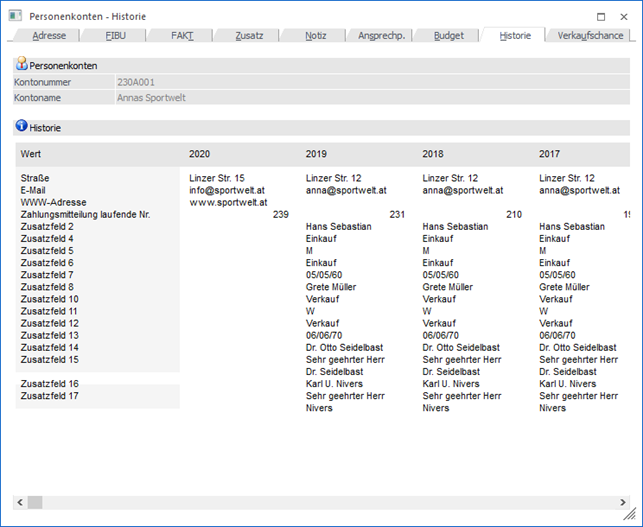Click the Historie info icon
Image resolution: width=643 pixels, height=527 pixels.
[21, 127]
